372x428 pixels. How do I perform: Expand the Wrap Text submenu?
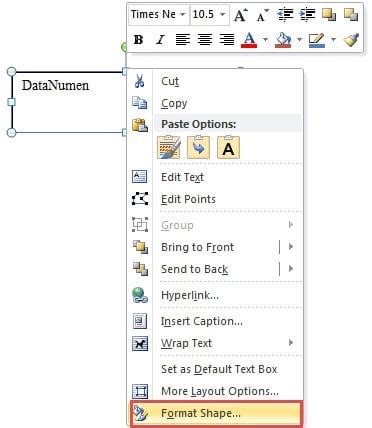(215, 343)
